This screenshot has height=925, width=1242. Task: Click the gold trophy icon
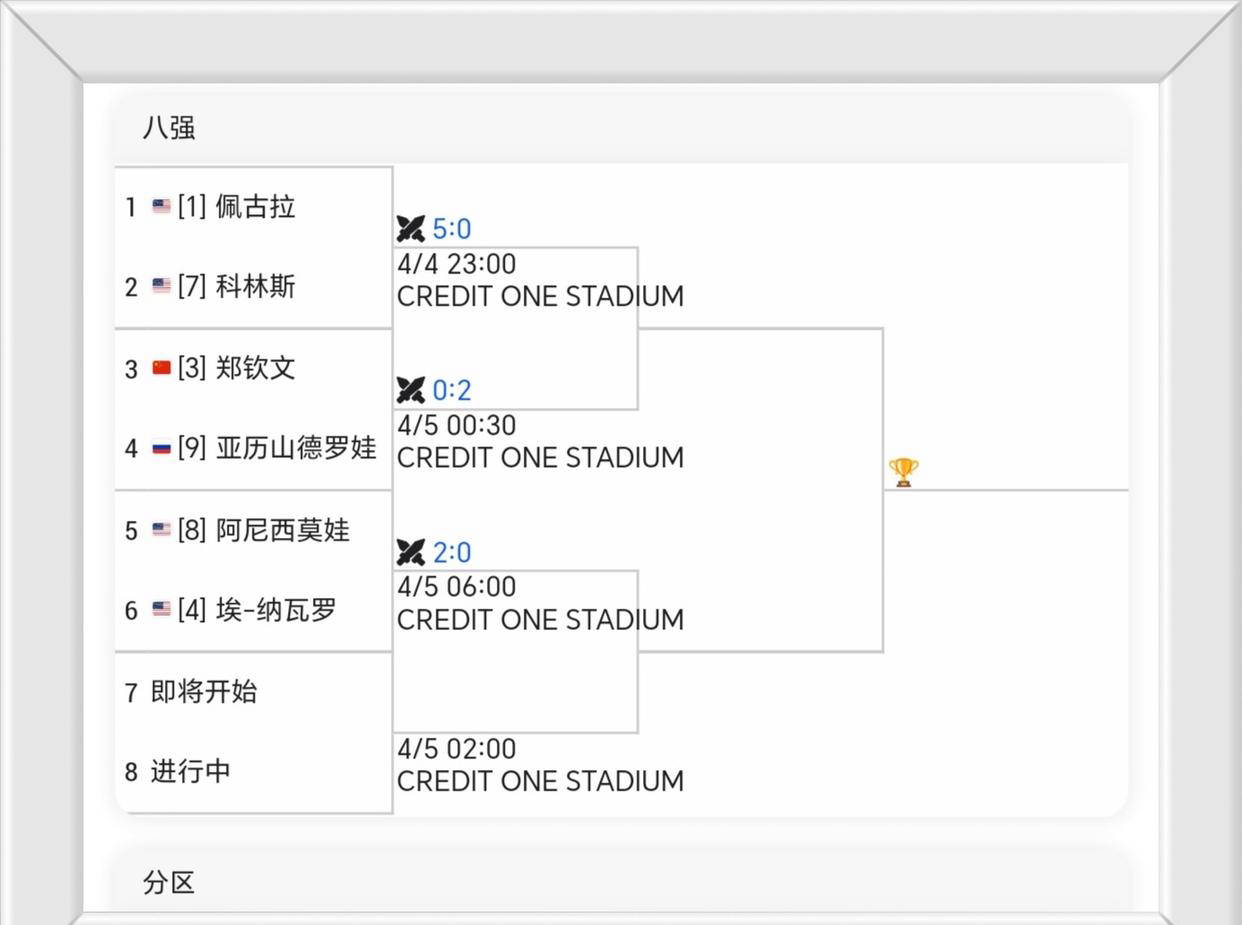903,472
